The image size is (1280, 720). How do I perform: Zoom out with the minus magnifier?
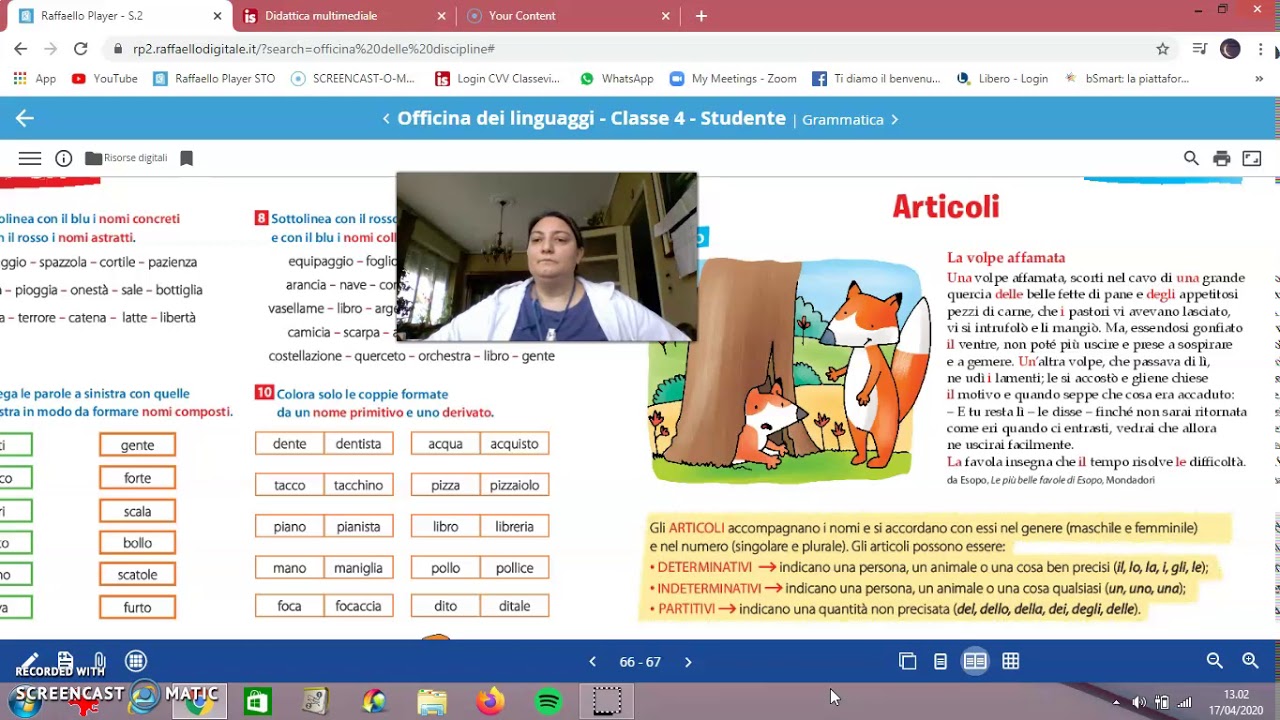[1214, 661]
